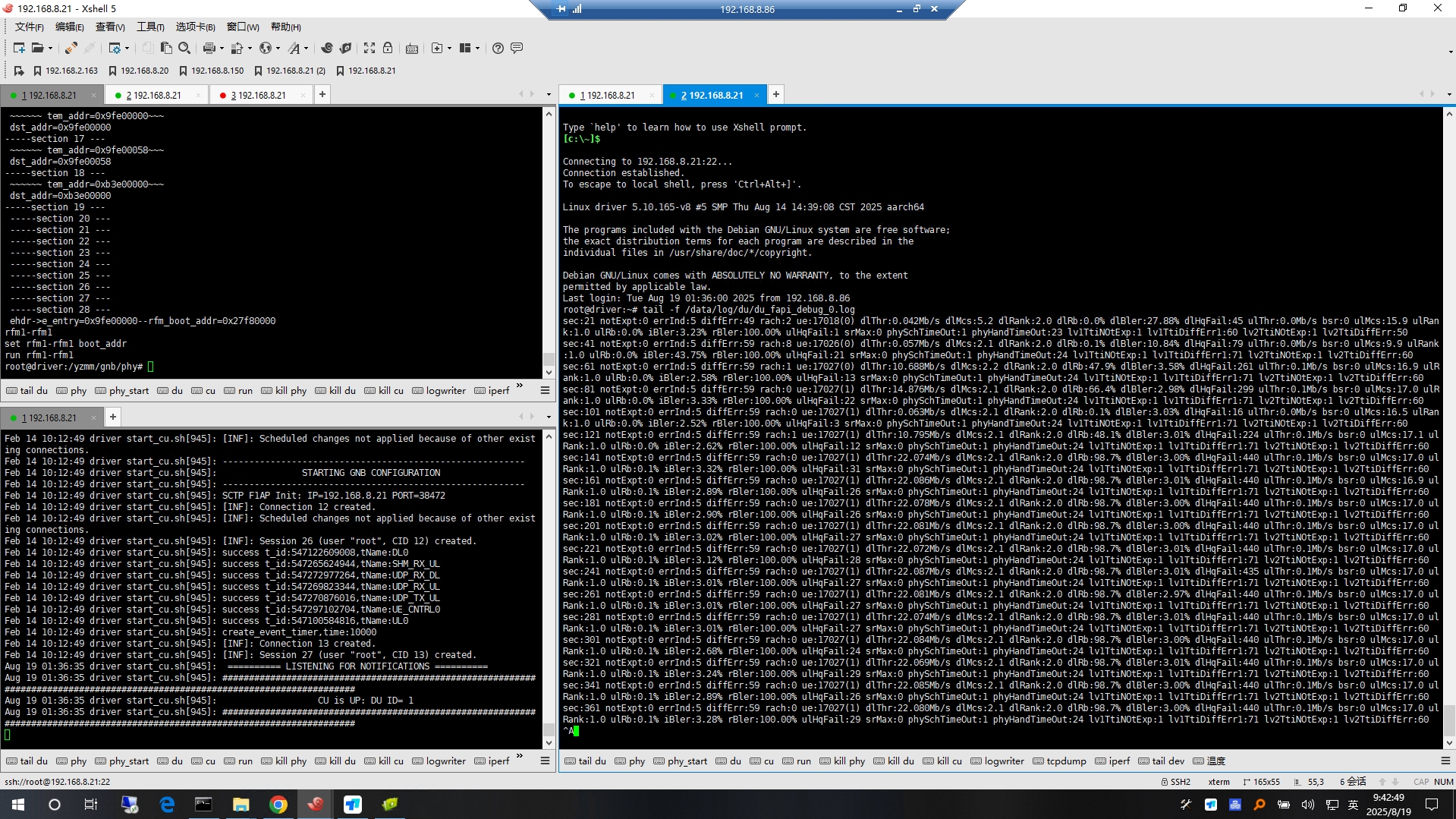The height and width of the screenshot is (819, 1456).
Task: Open notification center in system tray
Action: tap(1432, 805)
